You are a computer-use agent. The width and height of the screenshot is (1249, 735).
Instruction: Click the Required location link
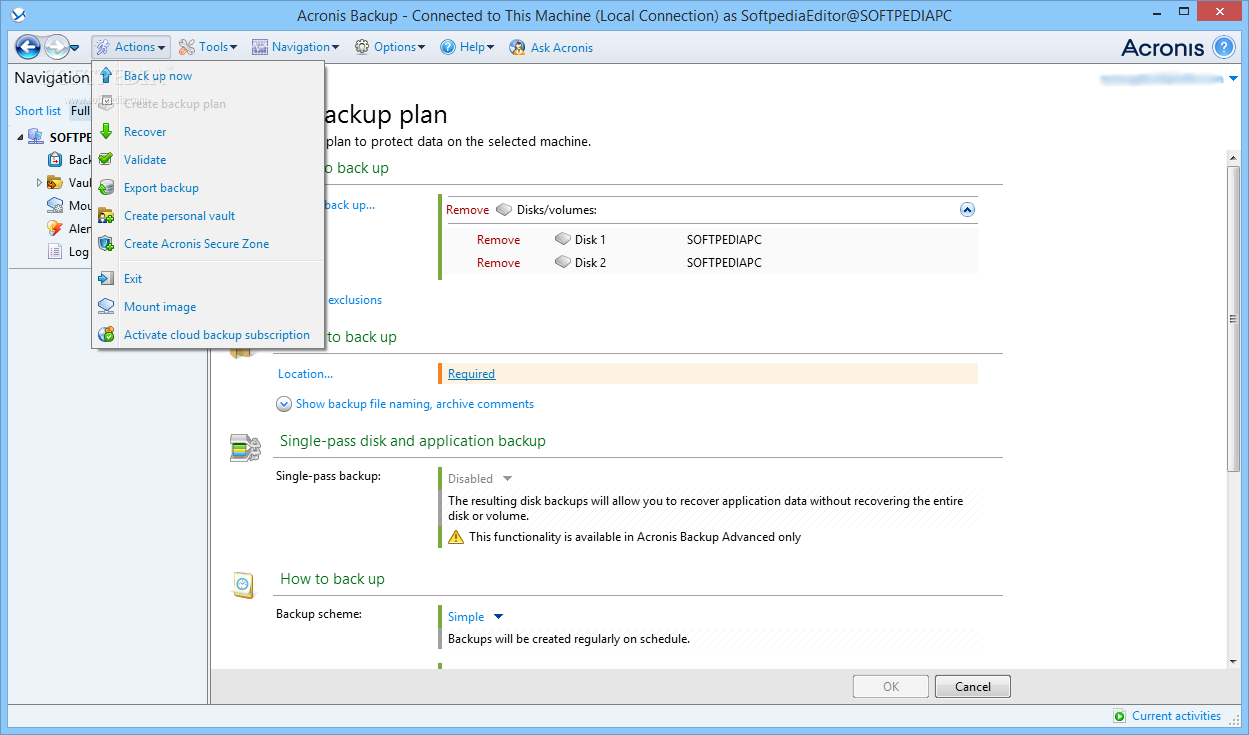click(x=471, y=374)
